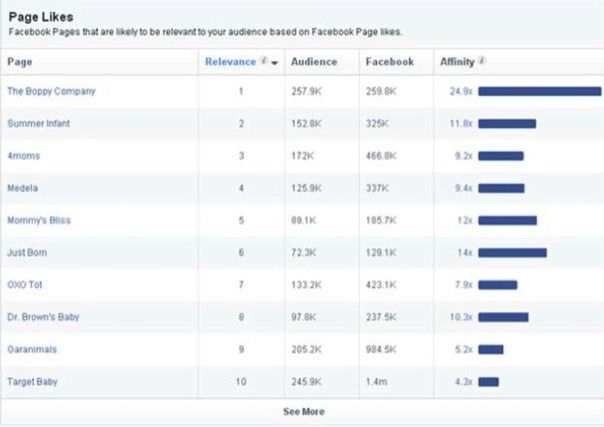Viewport: 604px width, 427px height.
Task: Open Summer Infant page link
Action: 38,124
